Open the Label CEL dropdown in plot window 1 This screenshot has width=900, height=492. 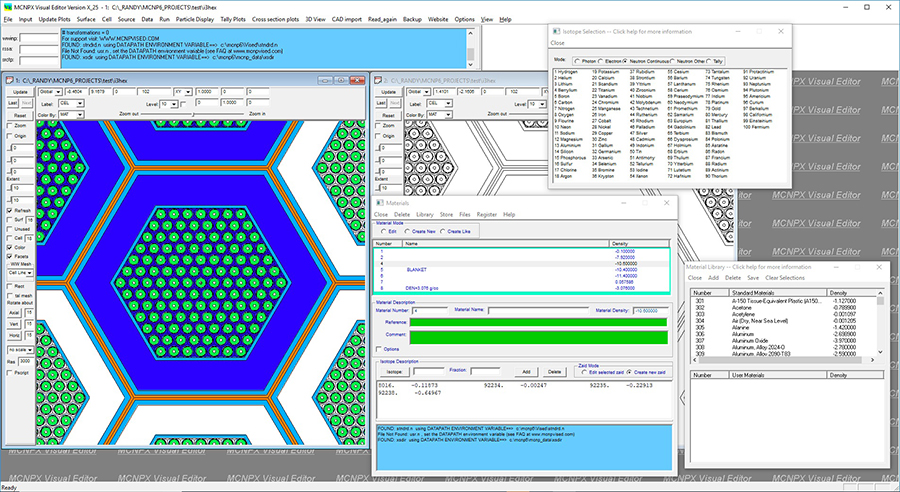79,103
